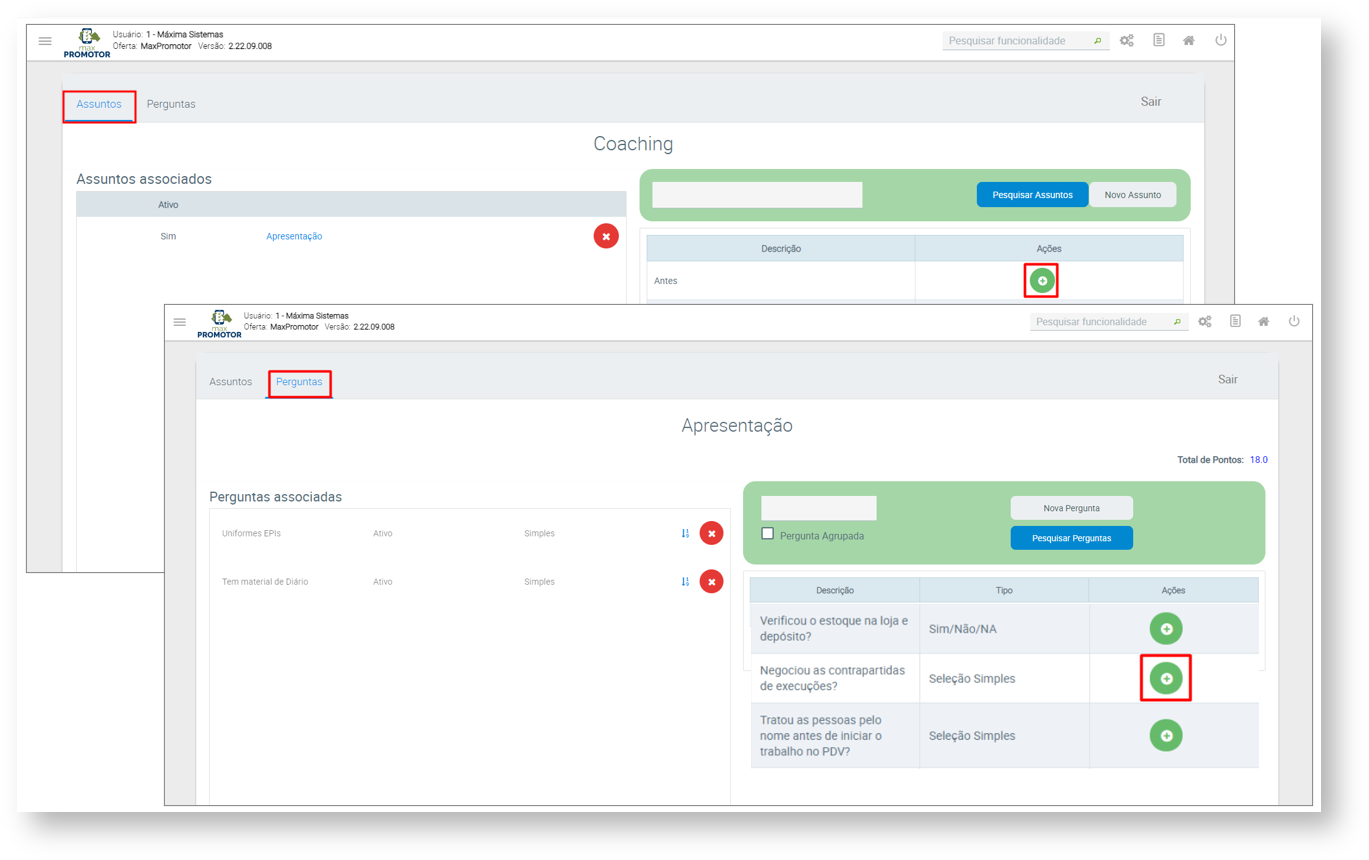Switch to the highlighted Perguntas tab in the Apresentação window
Screen dimensions: 1369x860
click(299, 382)
